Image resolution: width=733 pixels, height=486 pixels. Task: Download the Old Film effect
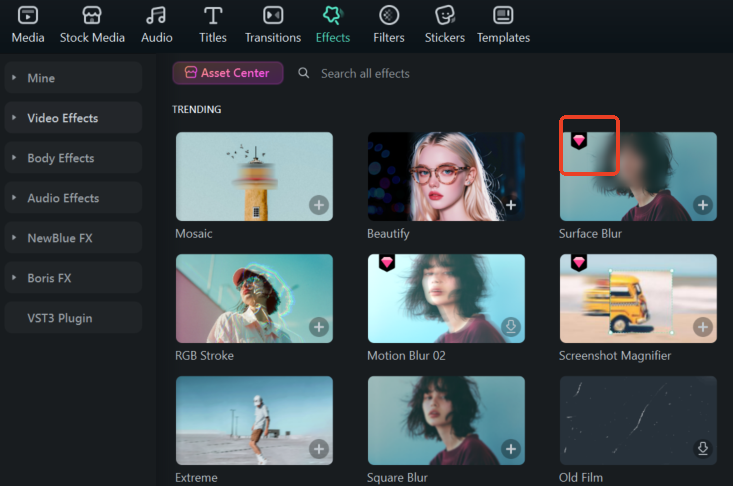[x=702, y=448]
